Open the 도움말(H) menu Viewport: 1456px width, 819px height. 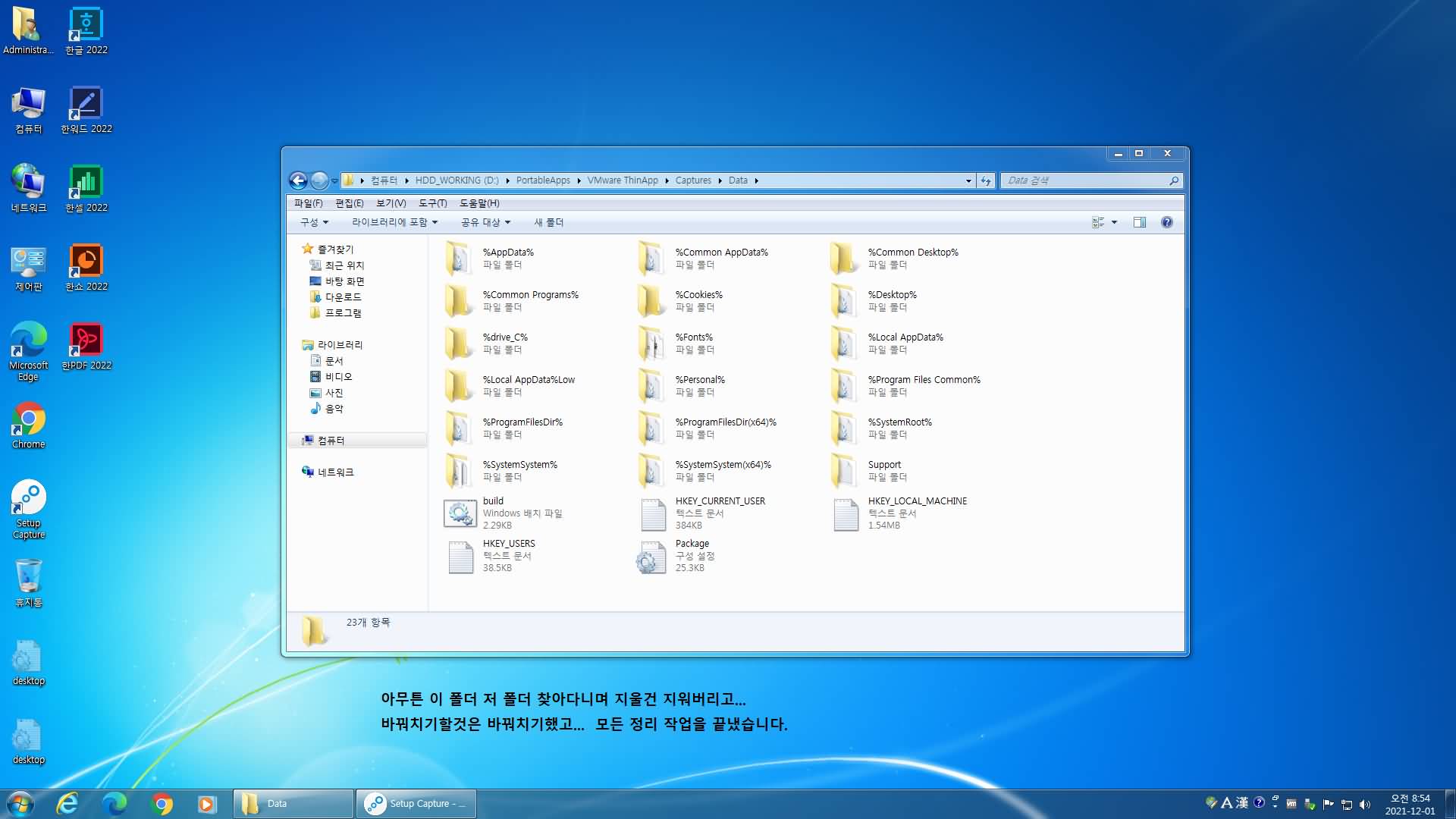point(479,203)
